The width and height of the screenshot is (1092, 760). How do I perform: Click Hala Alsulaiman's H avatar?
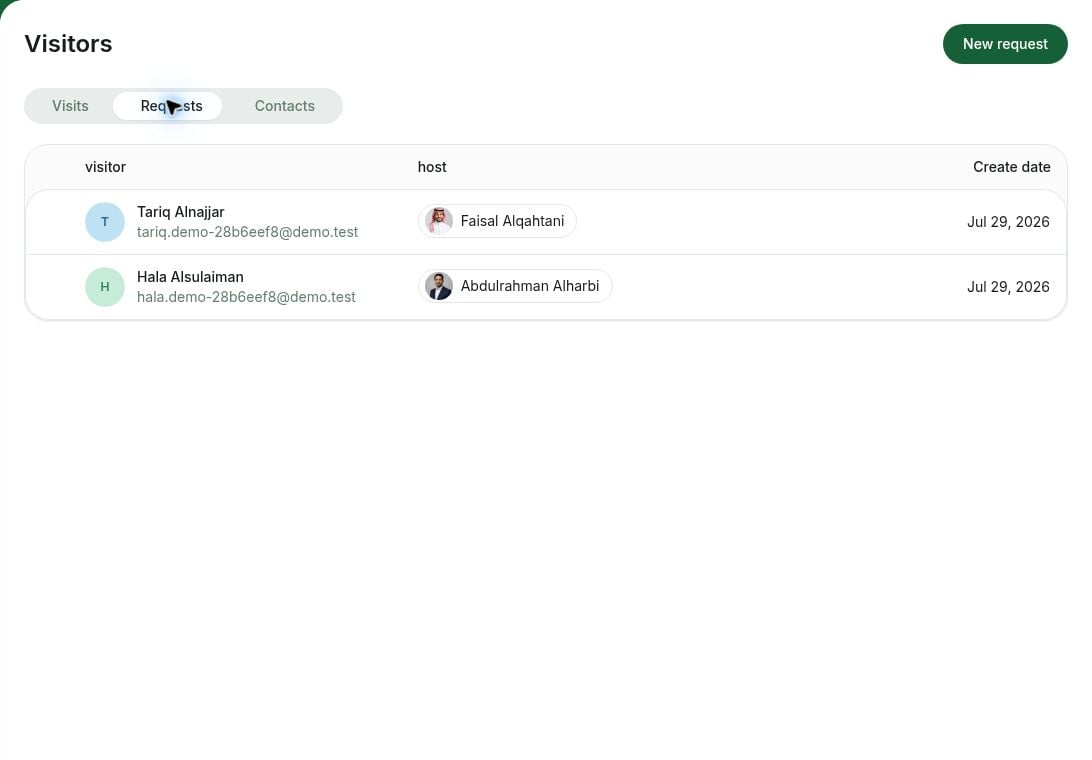point(104,287)
